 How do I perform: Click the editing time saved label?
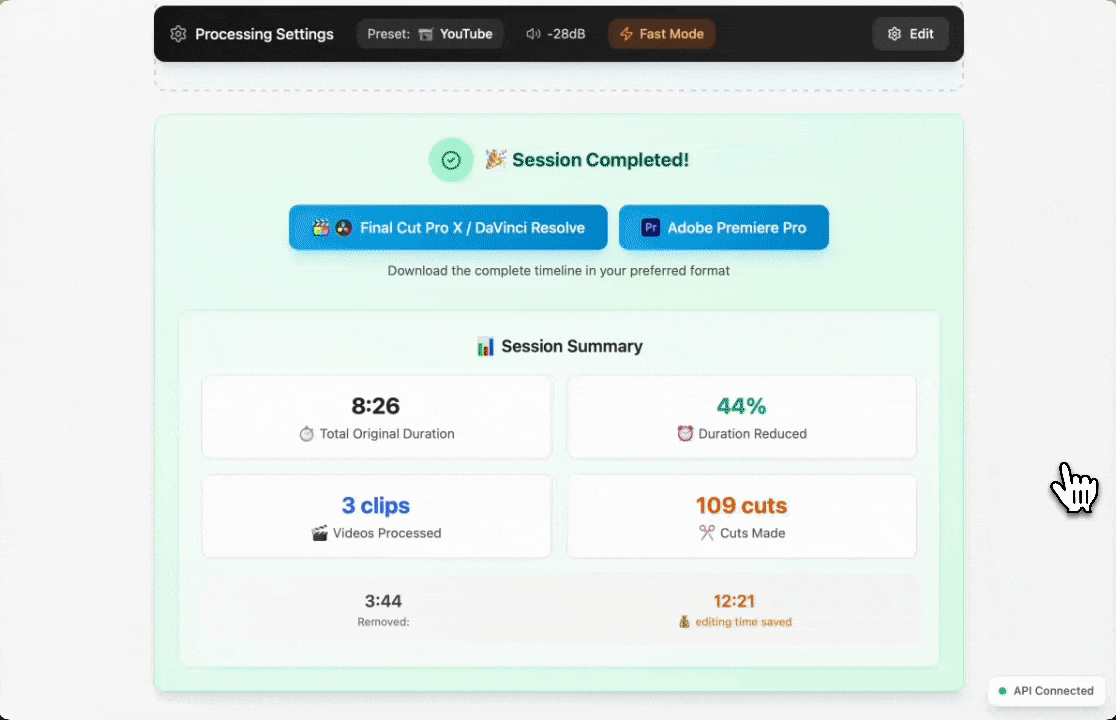click(743, 622)
